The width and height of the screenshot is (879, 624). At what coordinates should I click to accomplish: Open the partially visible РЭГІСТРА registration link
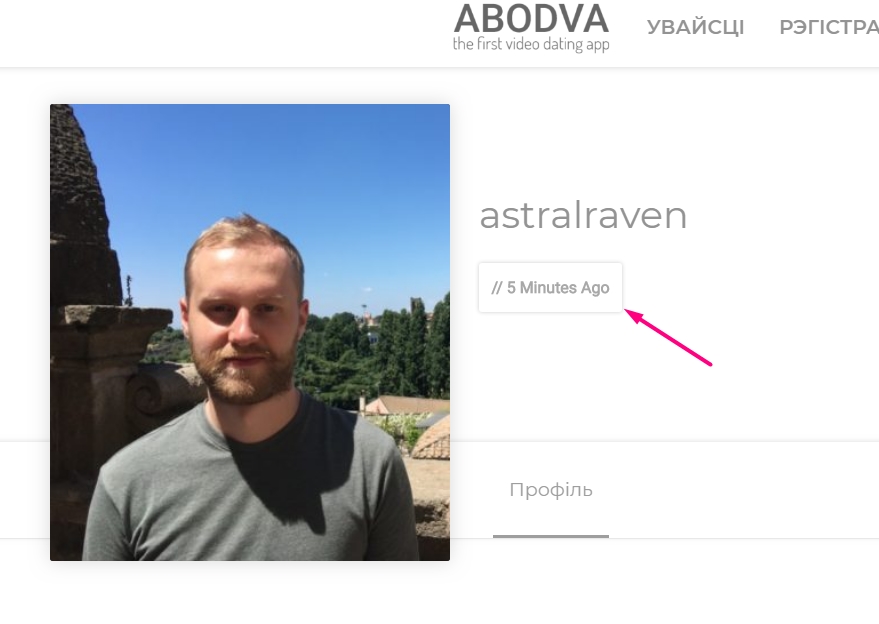tap(829, 27)
